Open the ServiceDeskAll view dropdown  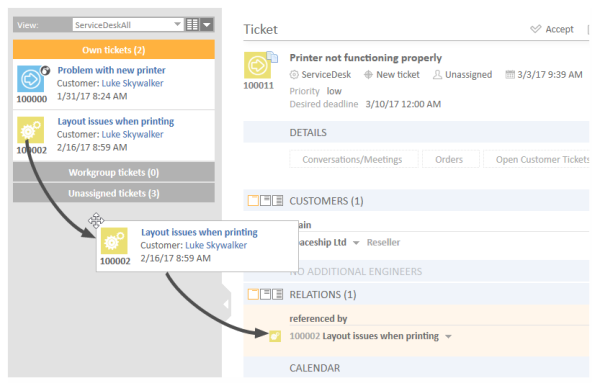128,25
